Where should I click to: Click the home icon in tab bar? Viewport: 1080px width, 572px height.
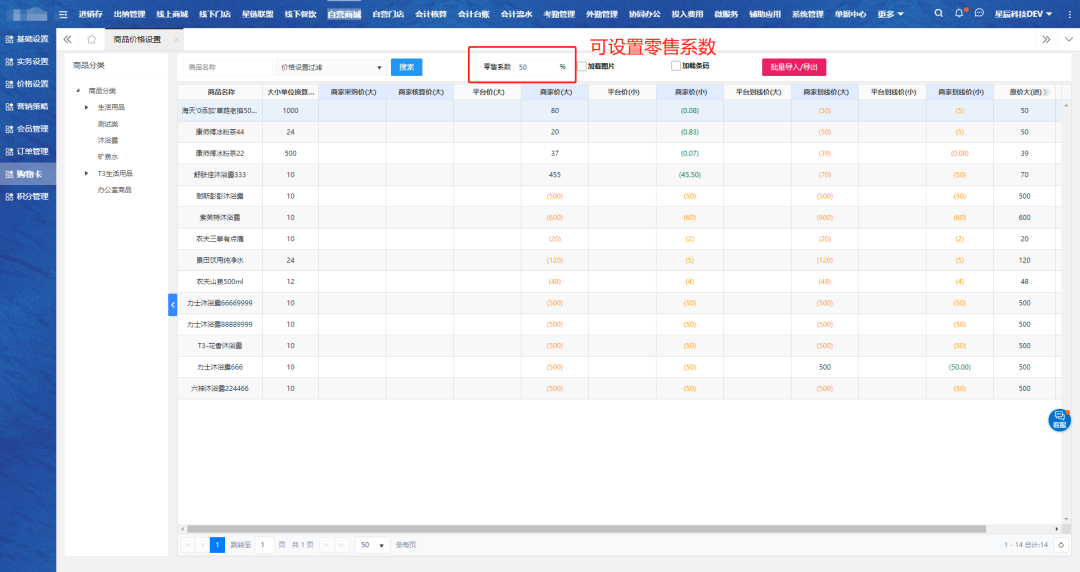coord(91,39)
